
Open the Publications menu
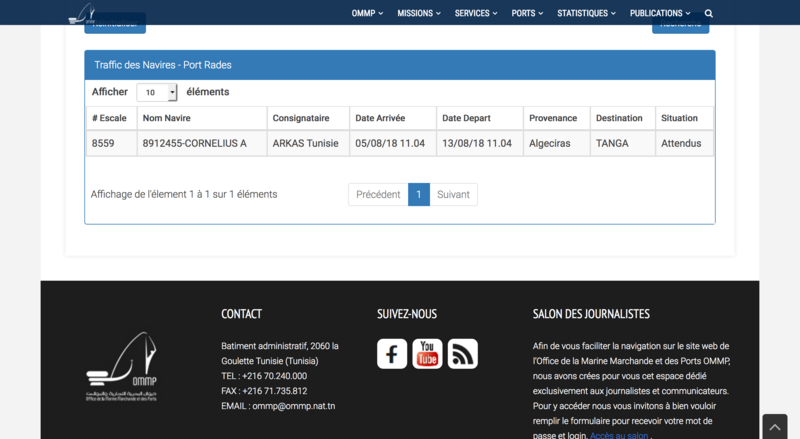coord(661,14)
